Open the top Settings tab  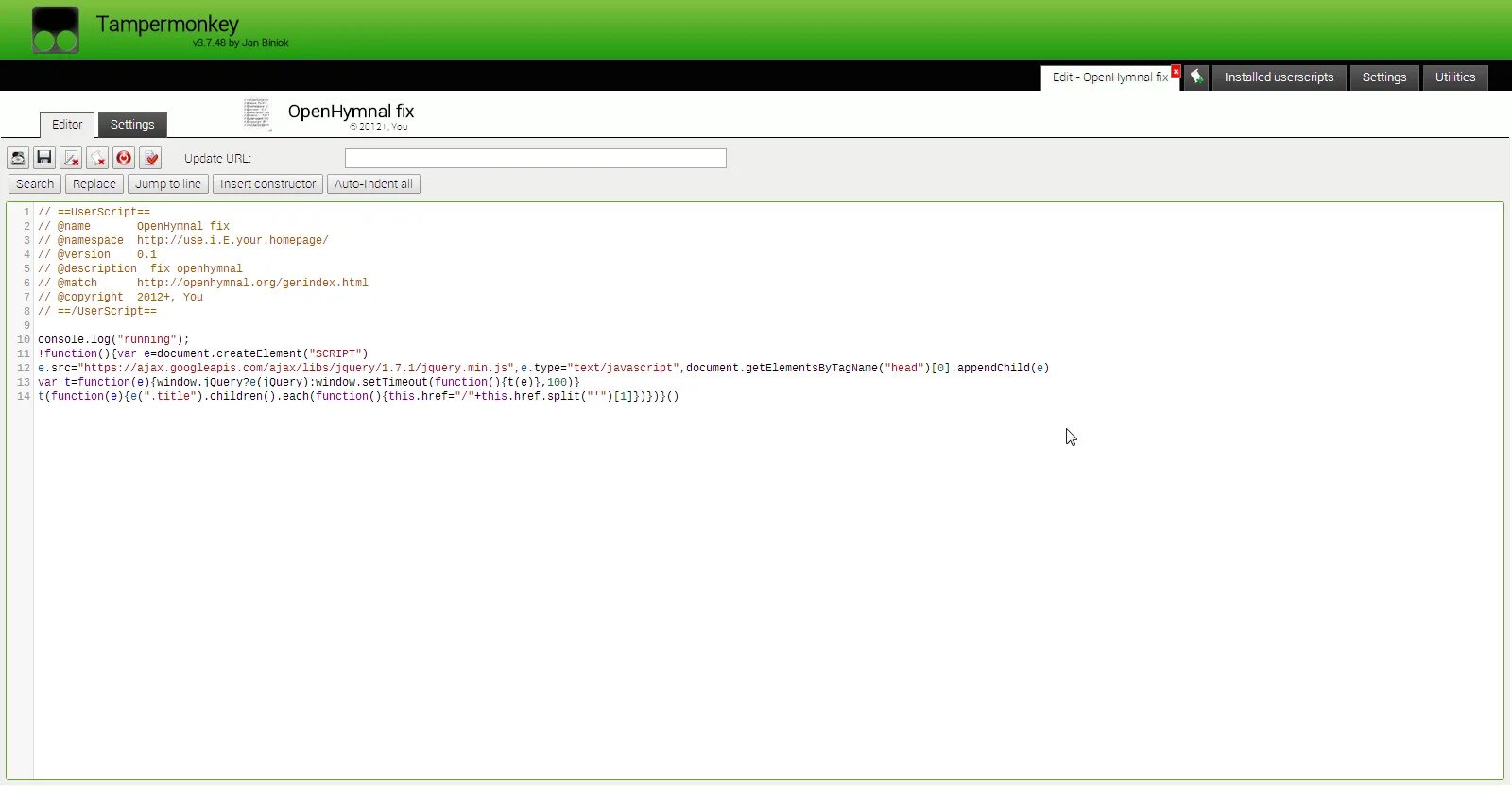(1383, 77)
